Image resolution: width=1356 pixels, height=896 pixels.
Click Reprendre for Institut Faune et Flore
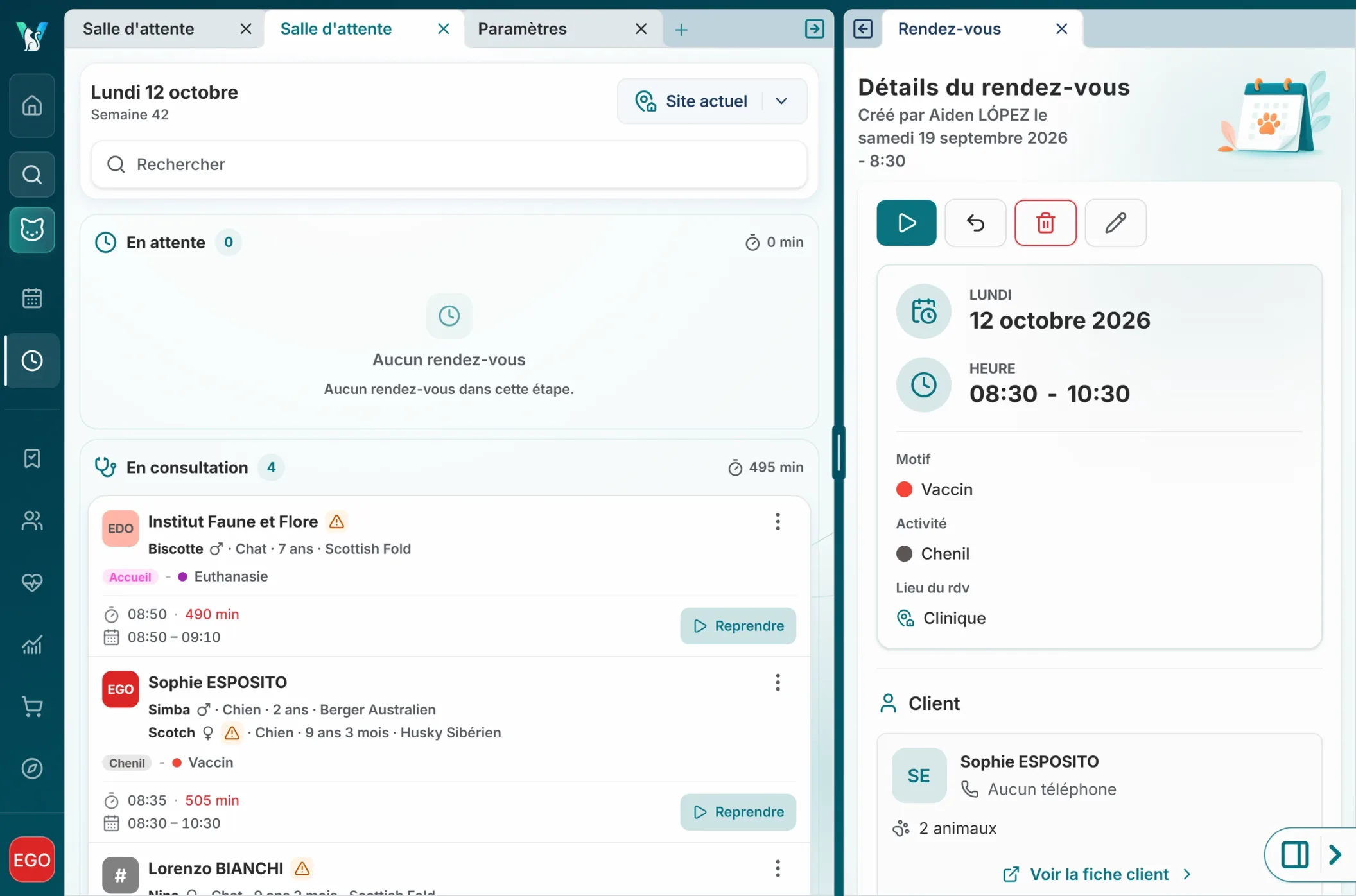pos(738,626)
